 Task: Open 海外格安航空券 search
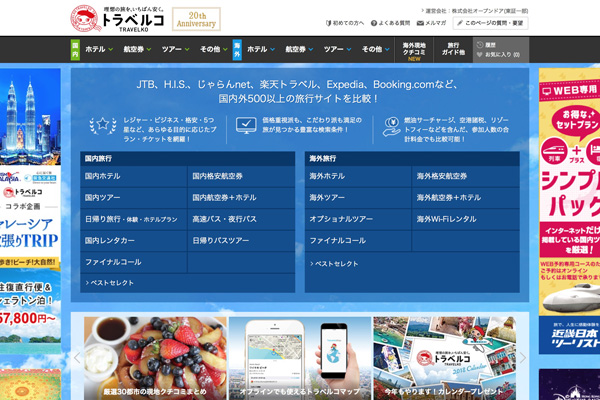tap(466, 176)
